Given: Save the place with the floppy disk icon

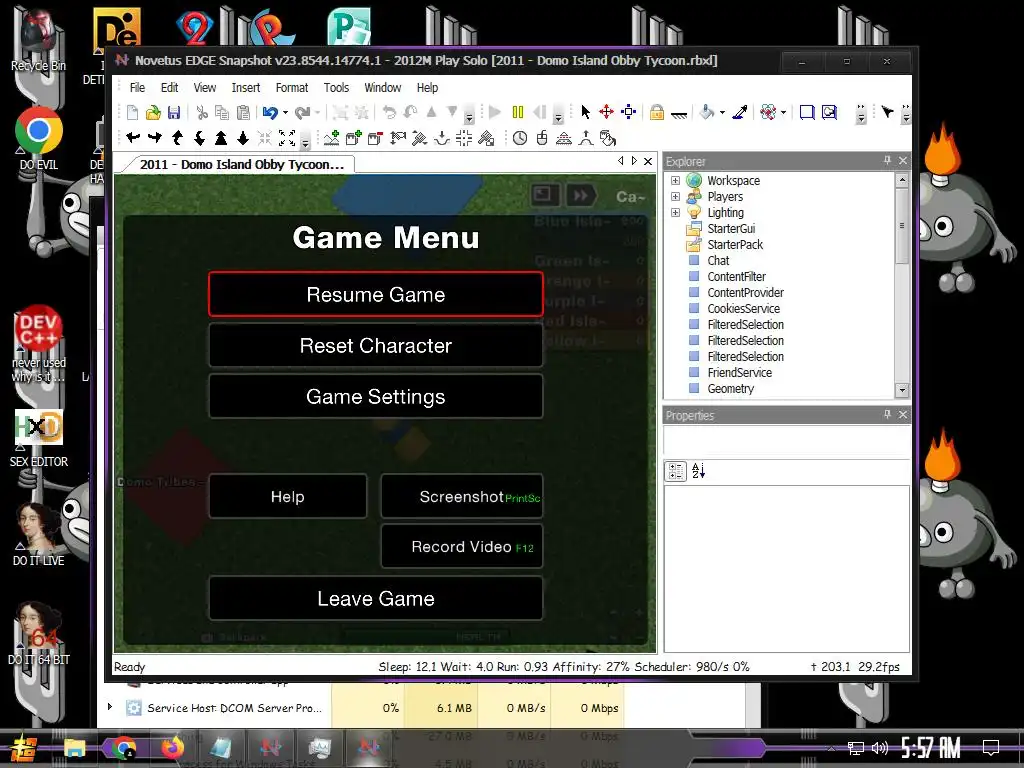Looking at the screenshot, I should pos(174,112).
